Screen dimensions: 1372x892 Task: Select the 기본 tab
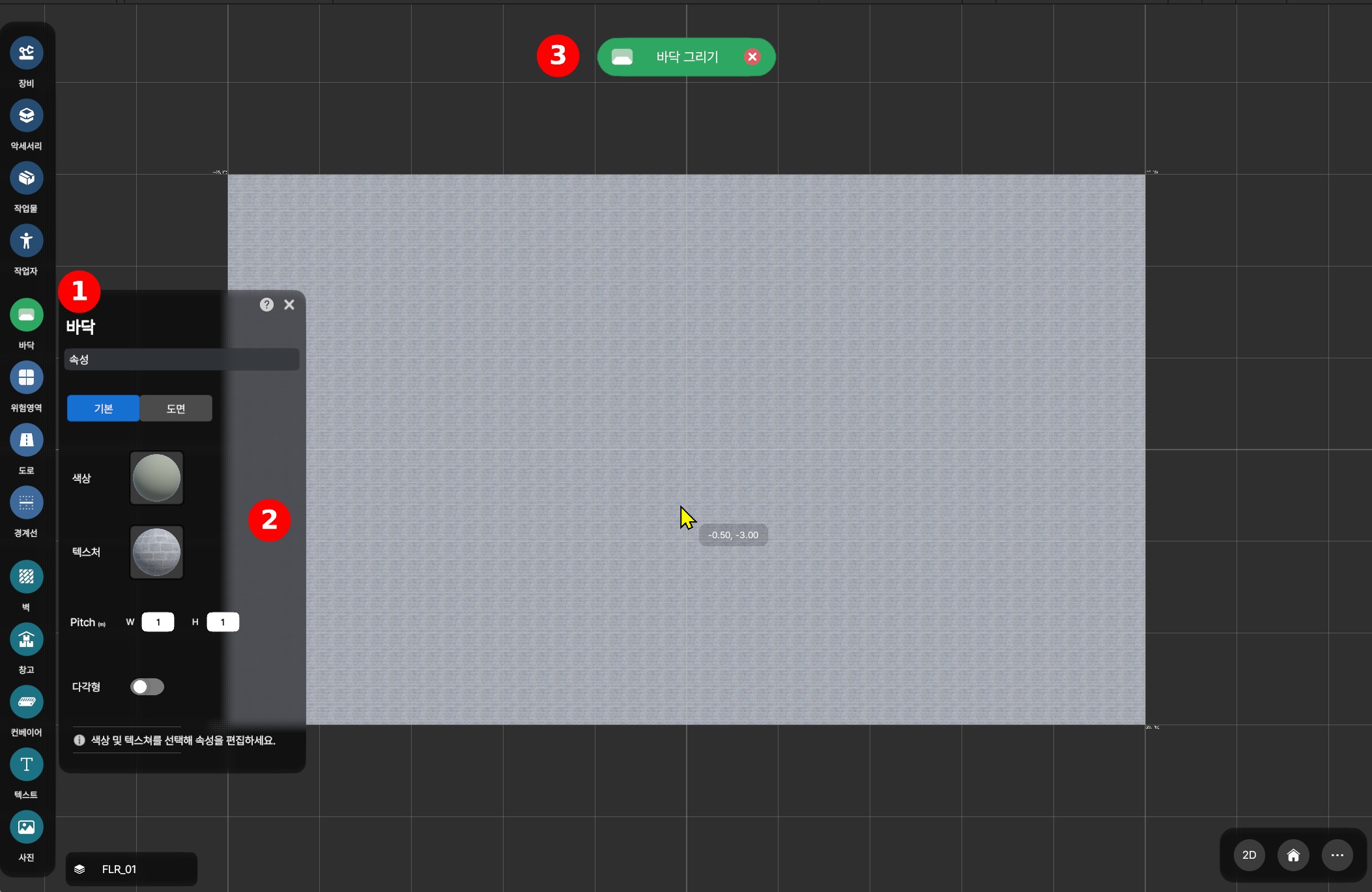[x=103, y=409]
